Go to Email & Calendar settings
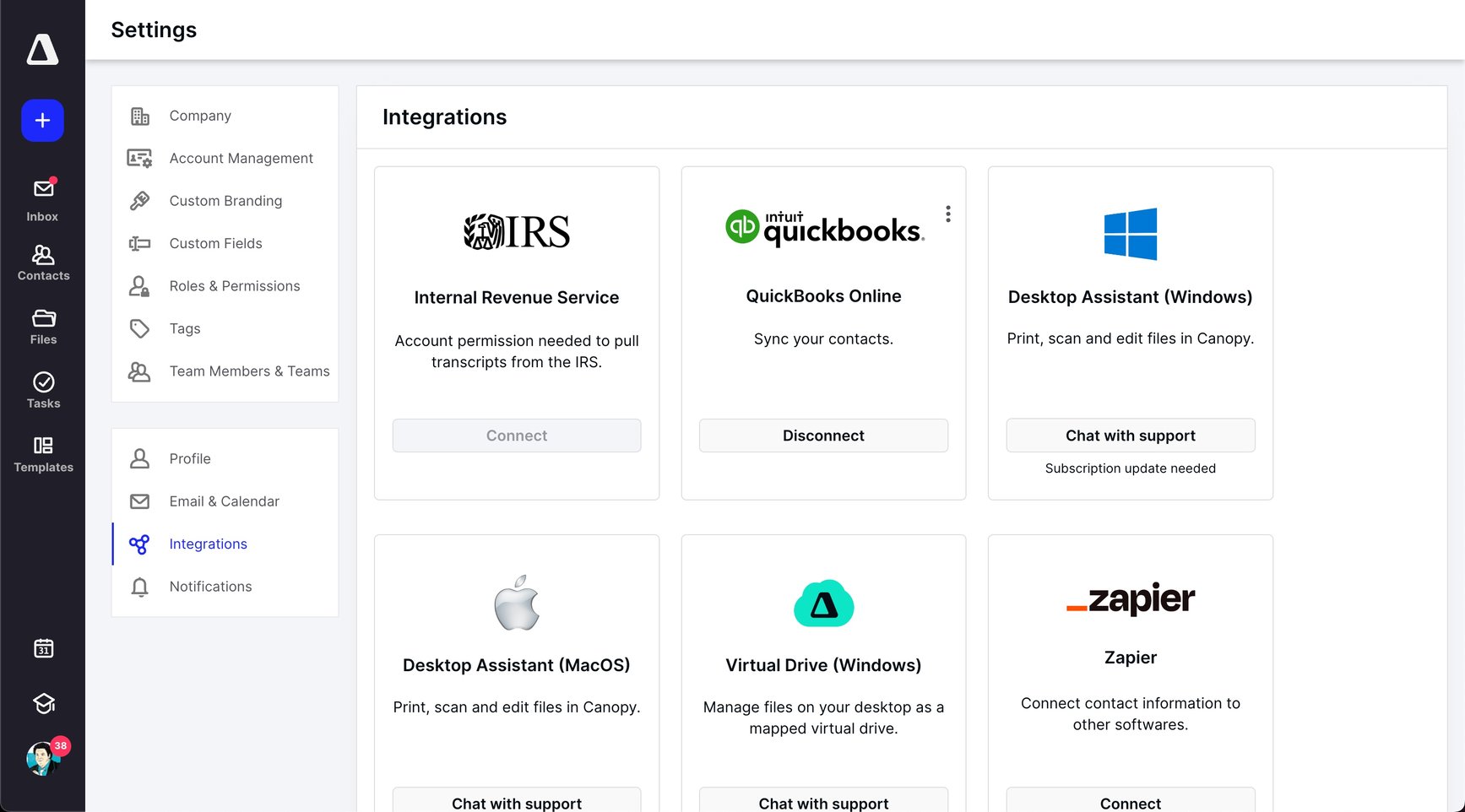Viewport: 1465px width, 812px height. pyautogui.click(x=223, y=501)
